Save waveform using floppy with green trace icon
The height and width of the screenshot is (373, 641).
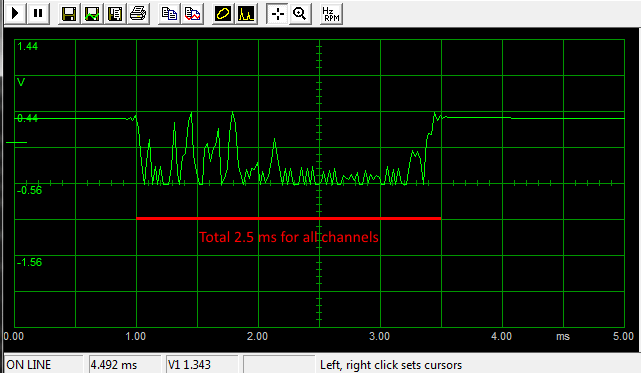(x=92, y=13)
